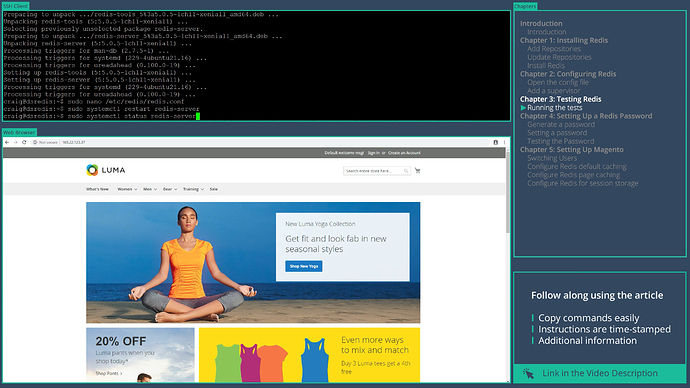Click the Luma logo
This screenshot has height=388, width=690.
click(106, 170)
